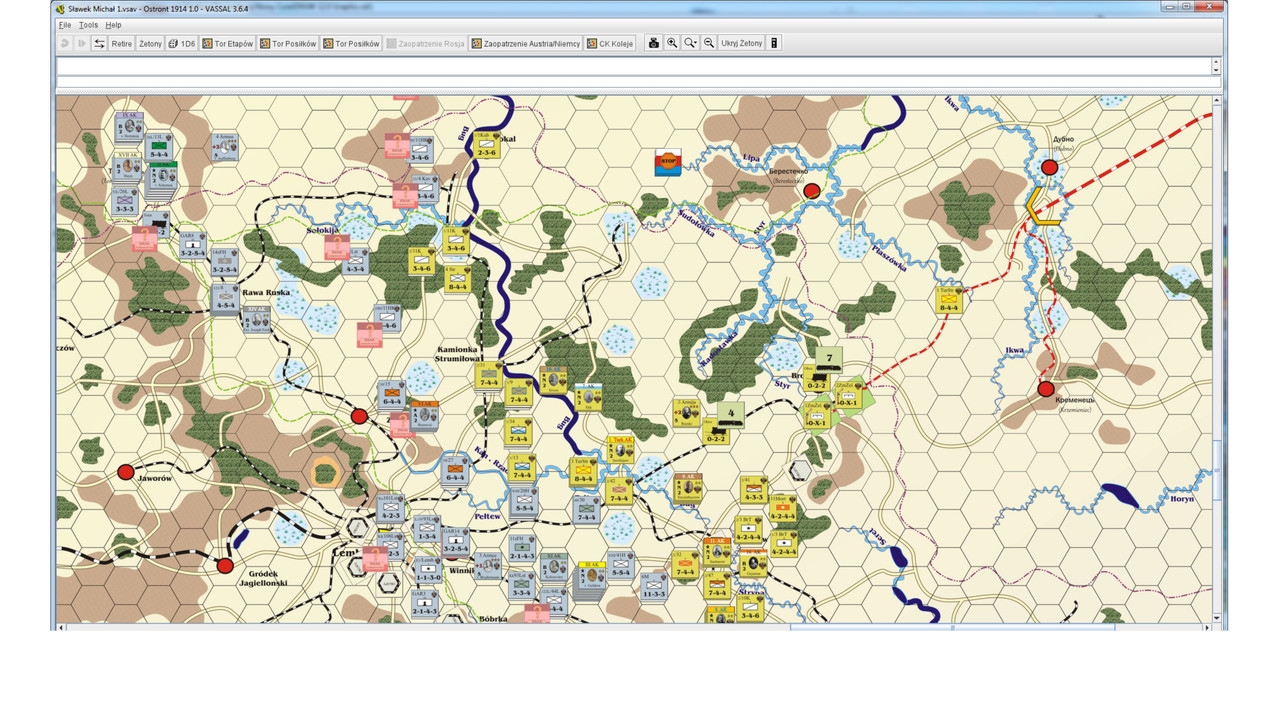Screen dimensions: 1280x712
Task: Select the 8-4-4 counter east of Plaszówka river
Action: (949, 301)
